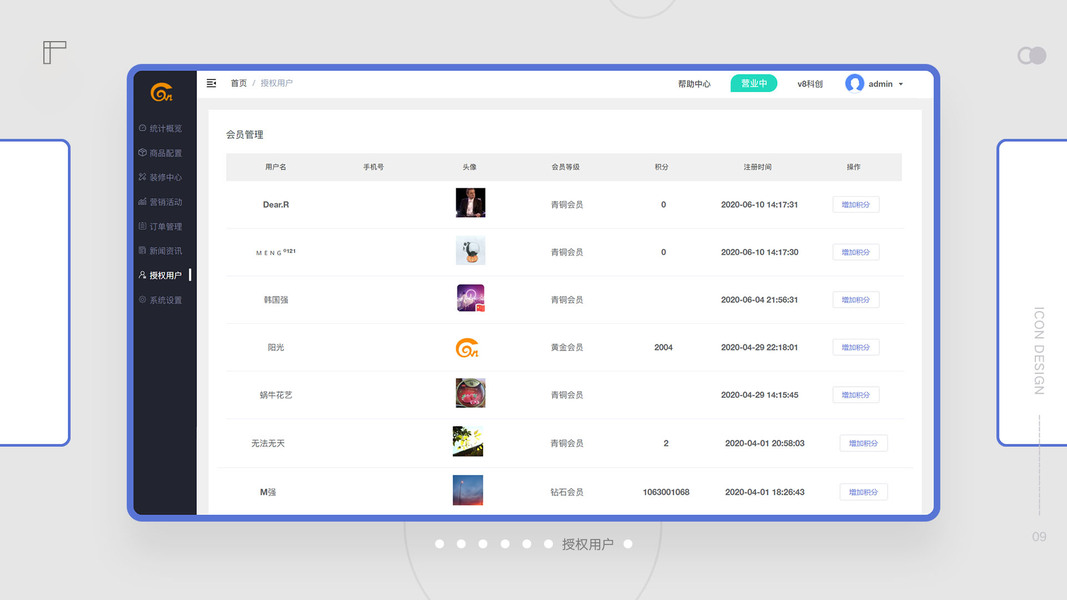
Task: Click the 首页 breadcrumb link
Action: click(x=239, y=83)
